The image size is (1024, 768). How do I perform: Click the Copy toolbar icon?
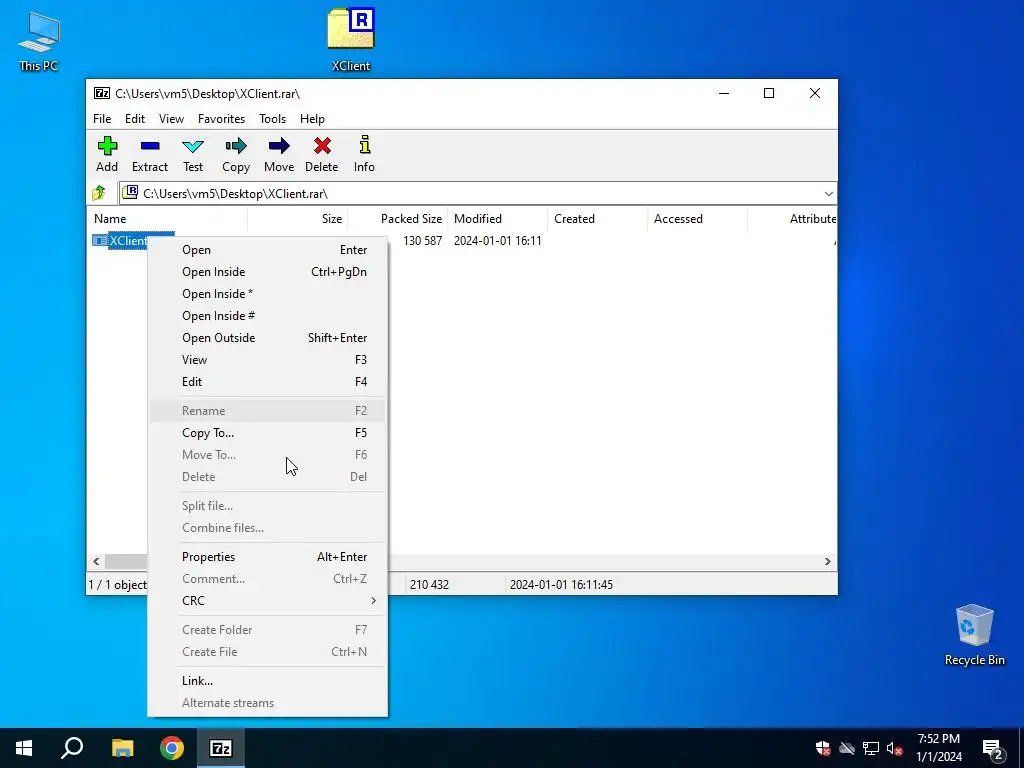tap(236, 154)
